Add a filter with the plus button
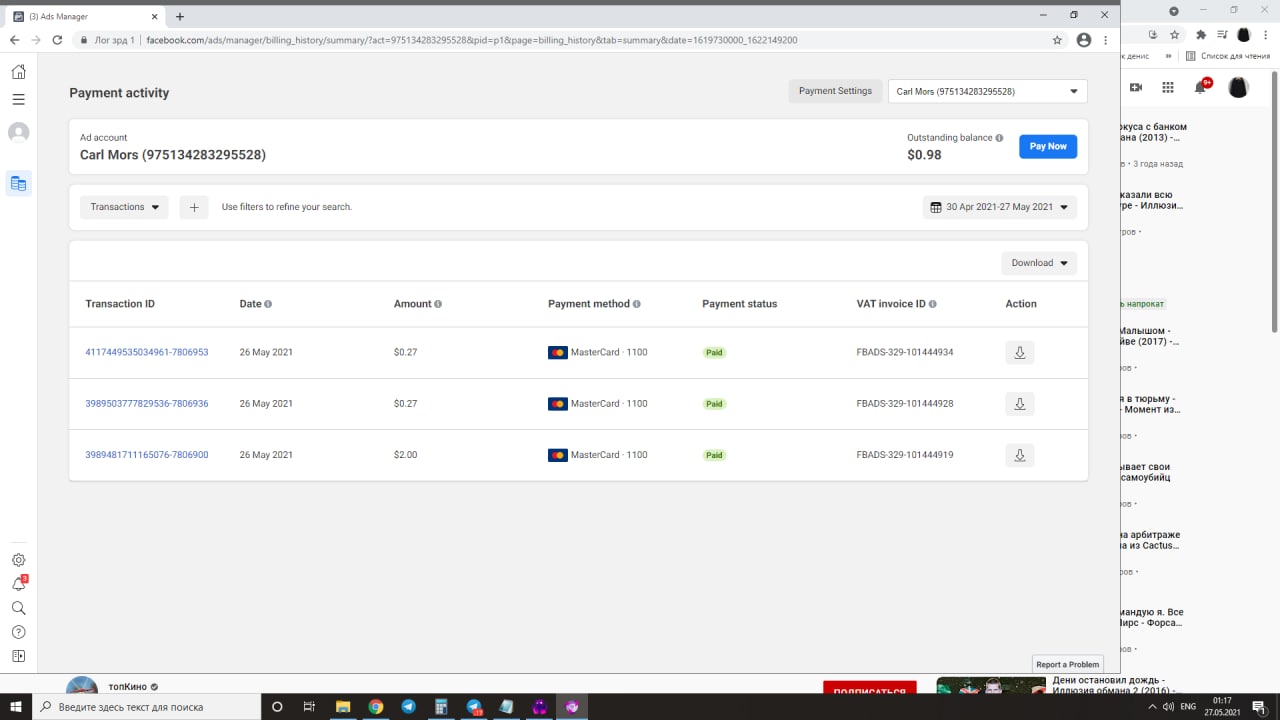 coord(194,207)
